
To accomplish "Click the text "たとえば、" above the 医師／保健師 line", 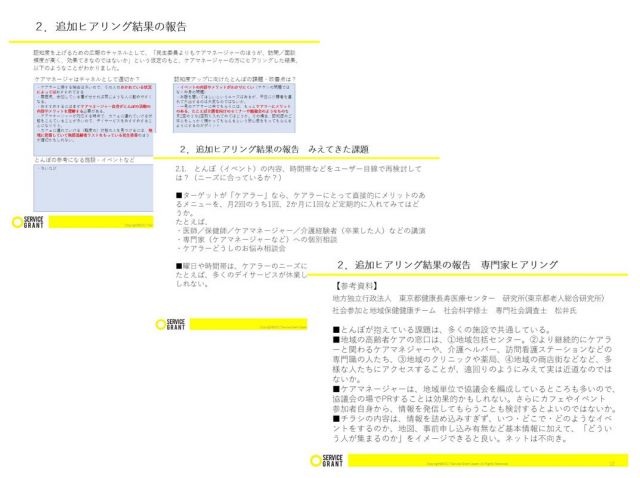I will (x=191, y=222).
